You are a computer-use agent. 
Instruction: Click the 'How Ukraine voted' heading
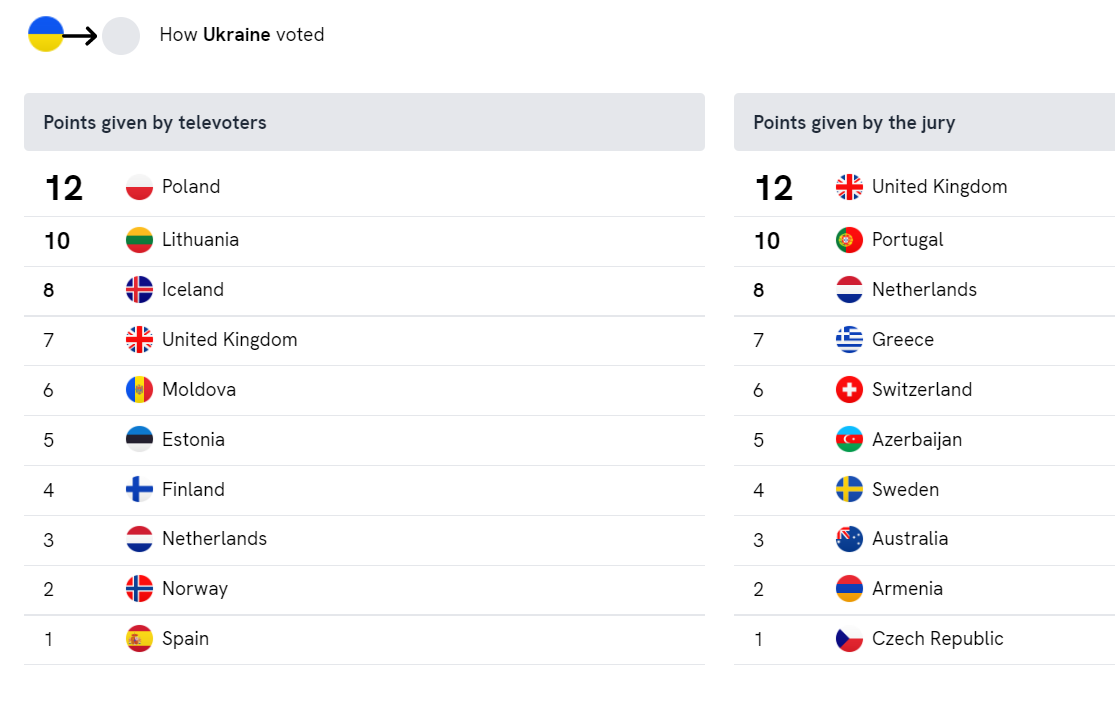242,35
